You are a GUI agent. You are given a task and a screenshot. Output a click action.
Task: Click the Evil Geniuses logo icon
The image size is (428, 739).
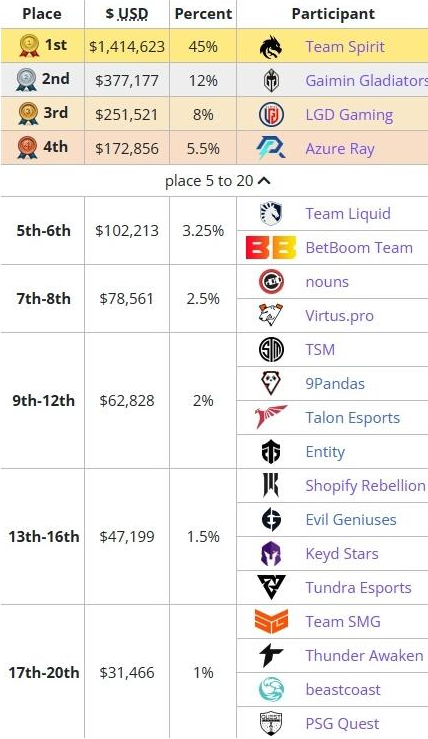point(271,519)
